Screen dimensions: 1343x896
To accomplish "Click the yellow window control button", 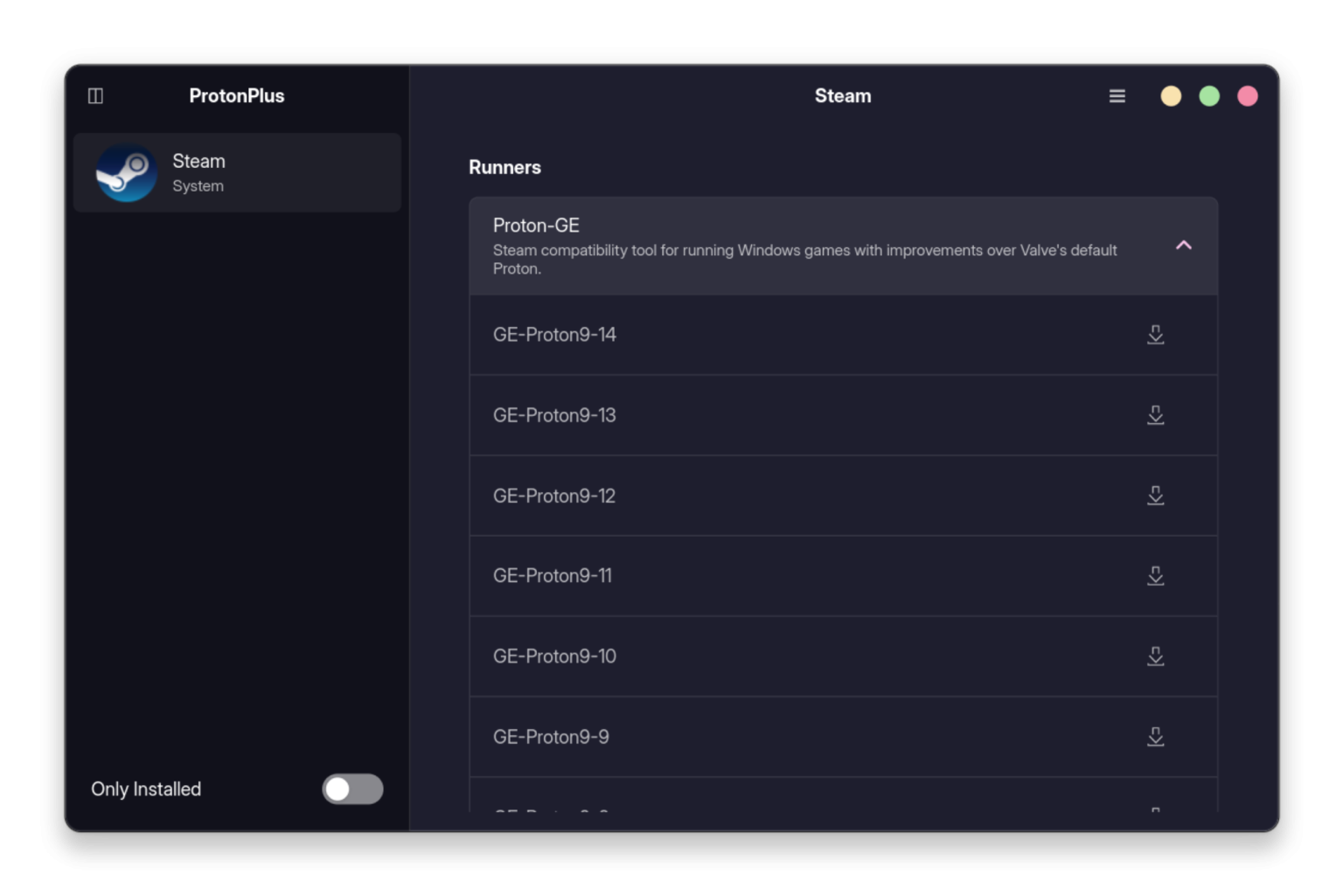I will tap(1171, 95).
